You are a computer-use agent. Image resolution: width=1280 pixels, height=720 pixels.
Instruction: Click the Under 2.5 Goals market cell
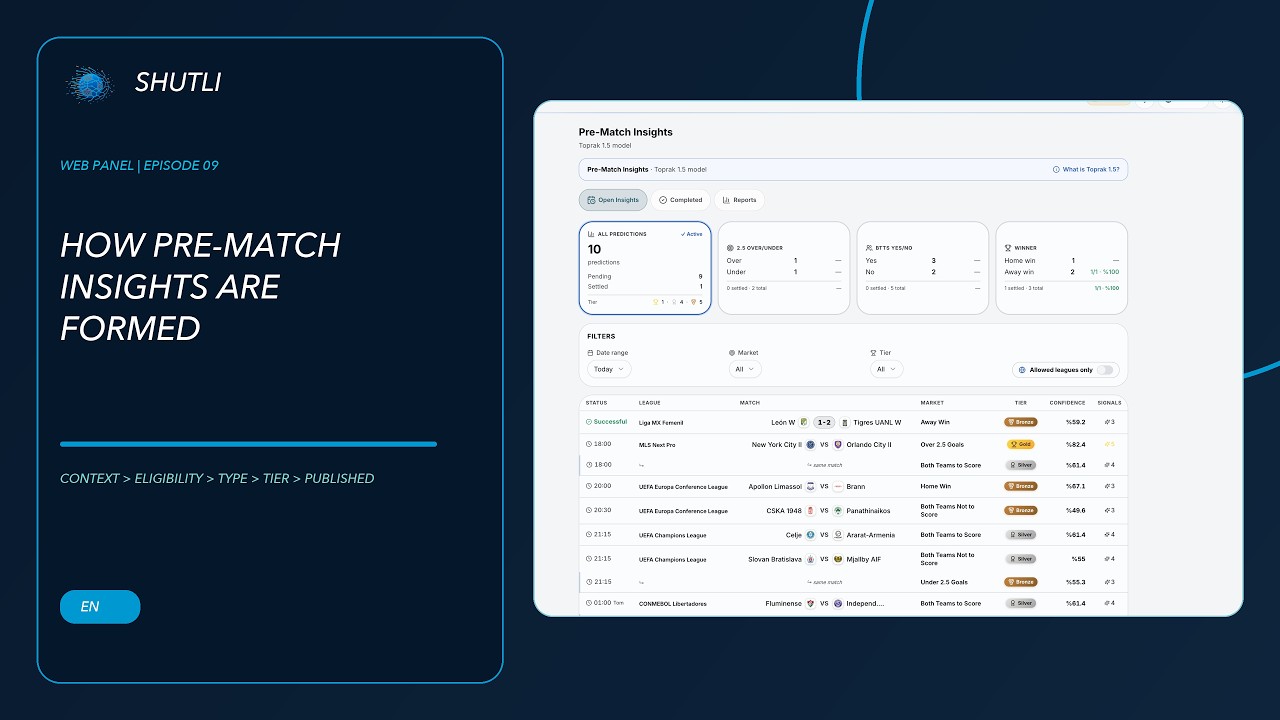(944, 582)
